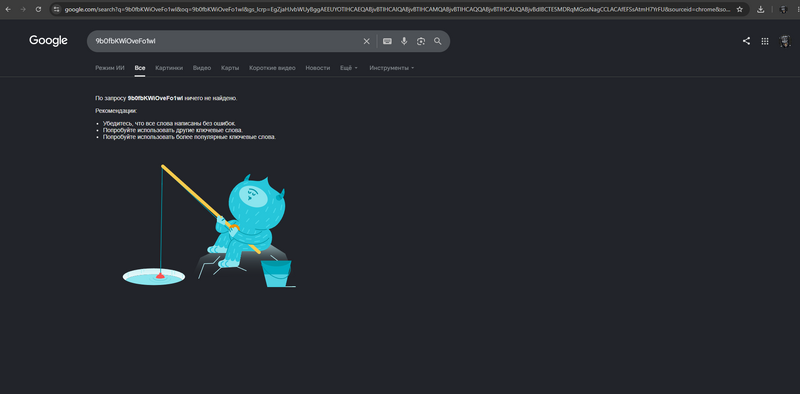Open the on-screen keyboard input tool
This screenshot has height=394, width=800.
[x=387, y=41]
